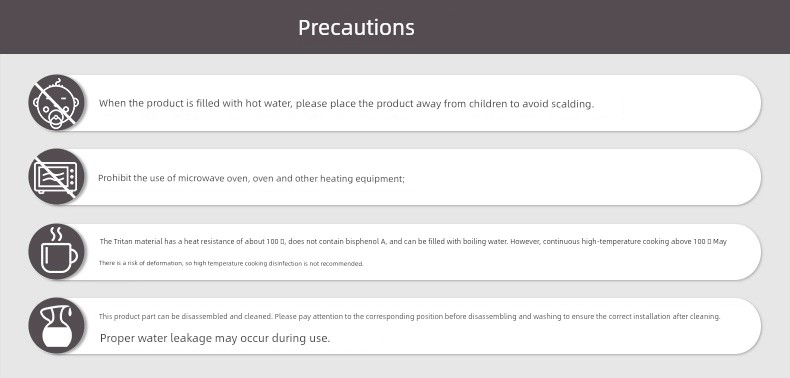Click the no-microwave oven prohibition icon
Viewport: 790px width, 378px height.
tap(56, 177)
